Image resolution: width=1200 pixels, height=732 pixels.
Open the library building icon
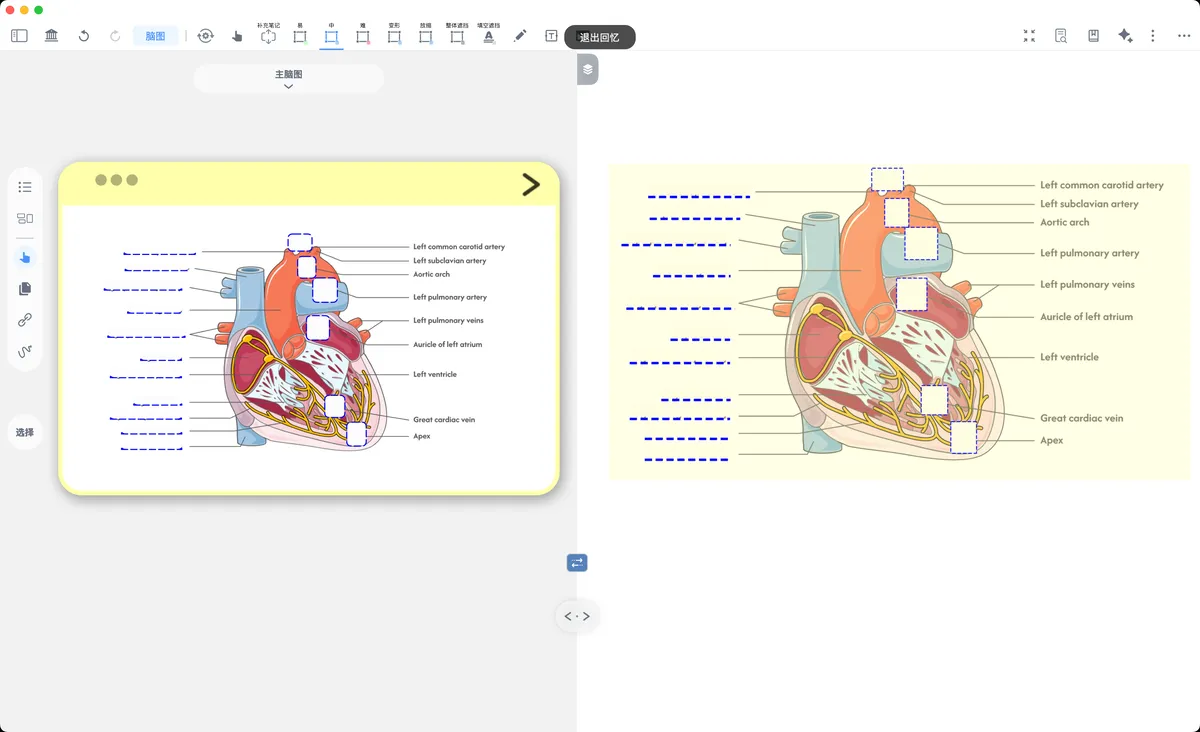click(x=51, y=36)
